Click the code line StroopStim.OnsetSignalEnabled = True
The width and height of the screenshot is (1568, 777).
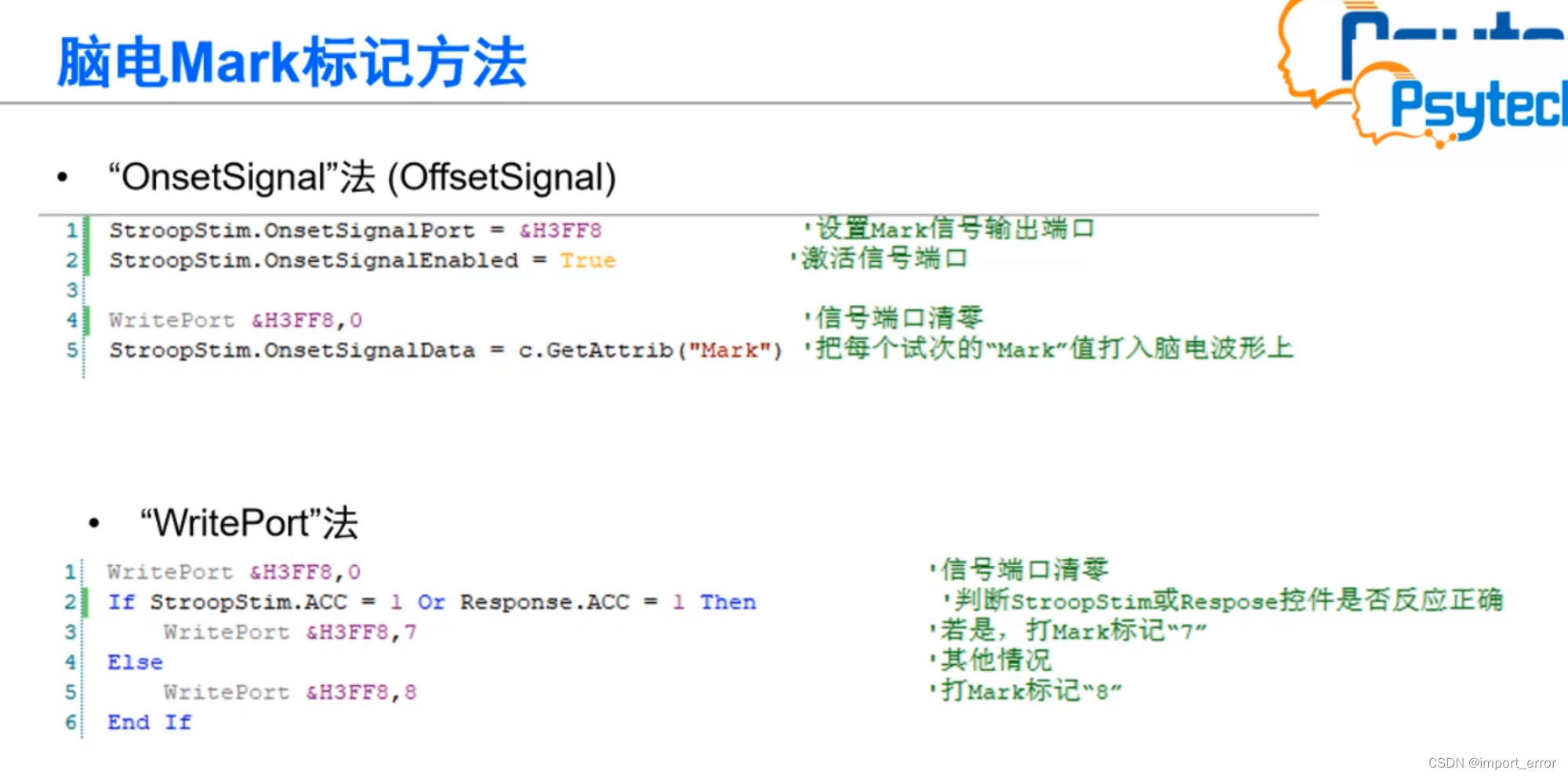(362, 260)
